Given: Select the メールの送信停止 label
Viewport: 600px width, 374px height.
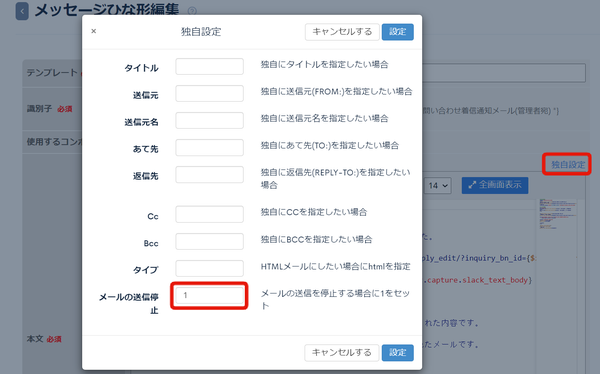Looking at the screenshot, I should (x=129, y=303).
